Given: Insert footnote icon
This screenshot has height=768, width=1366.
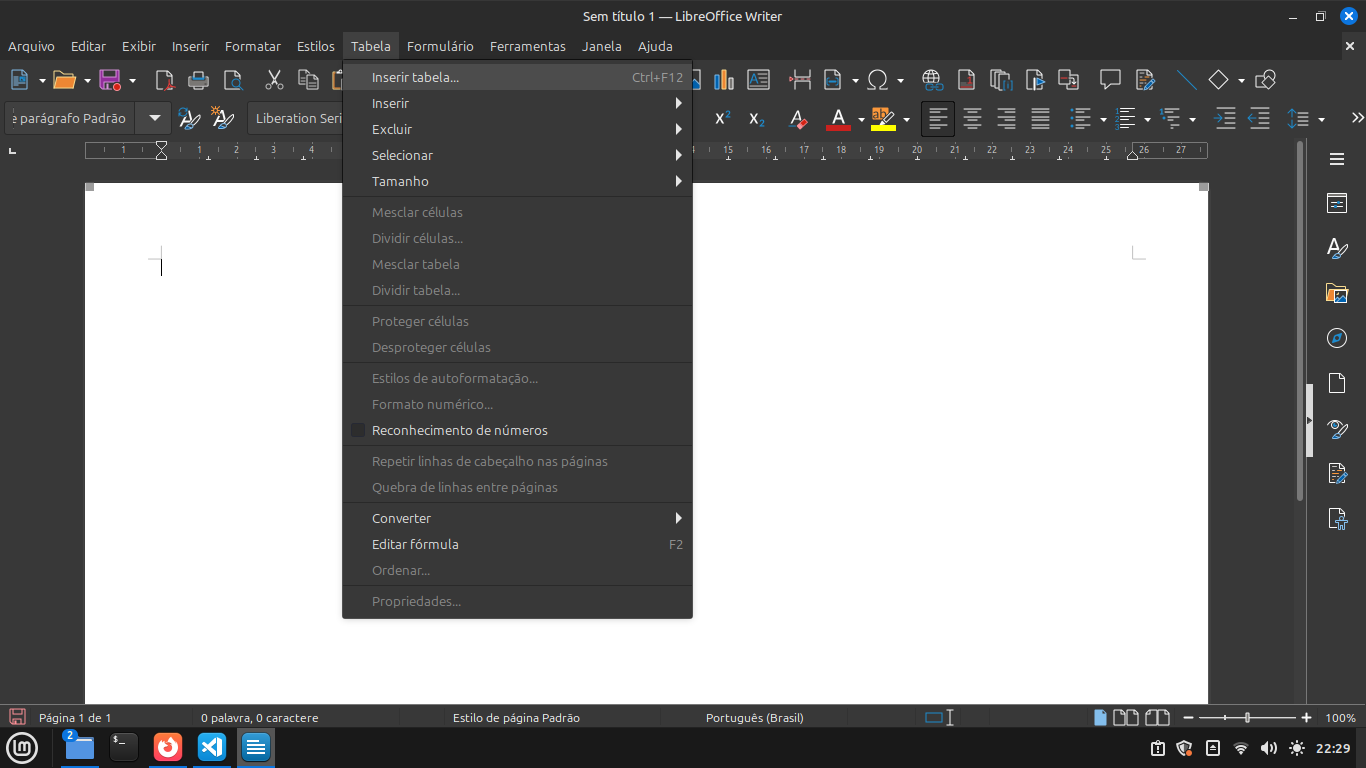Looking at the screenshot, I should [966, 80].
